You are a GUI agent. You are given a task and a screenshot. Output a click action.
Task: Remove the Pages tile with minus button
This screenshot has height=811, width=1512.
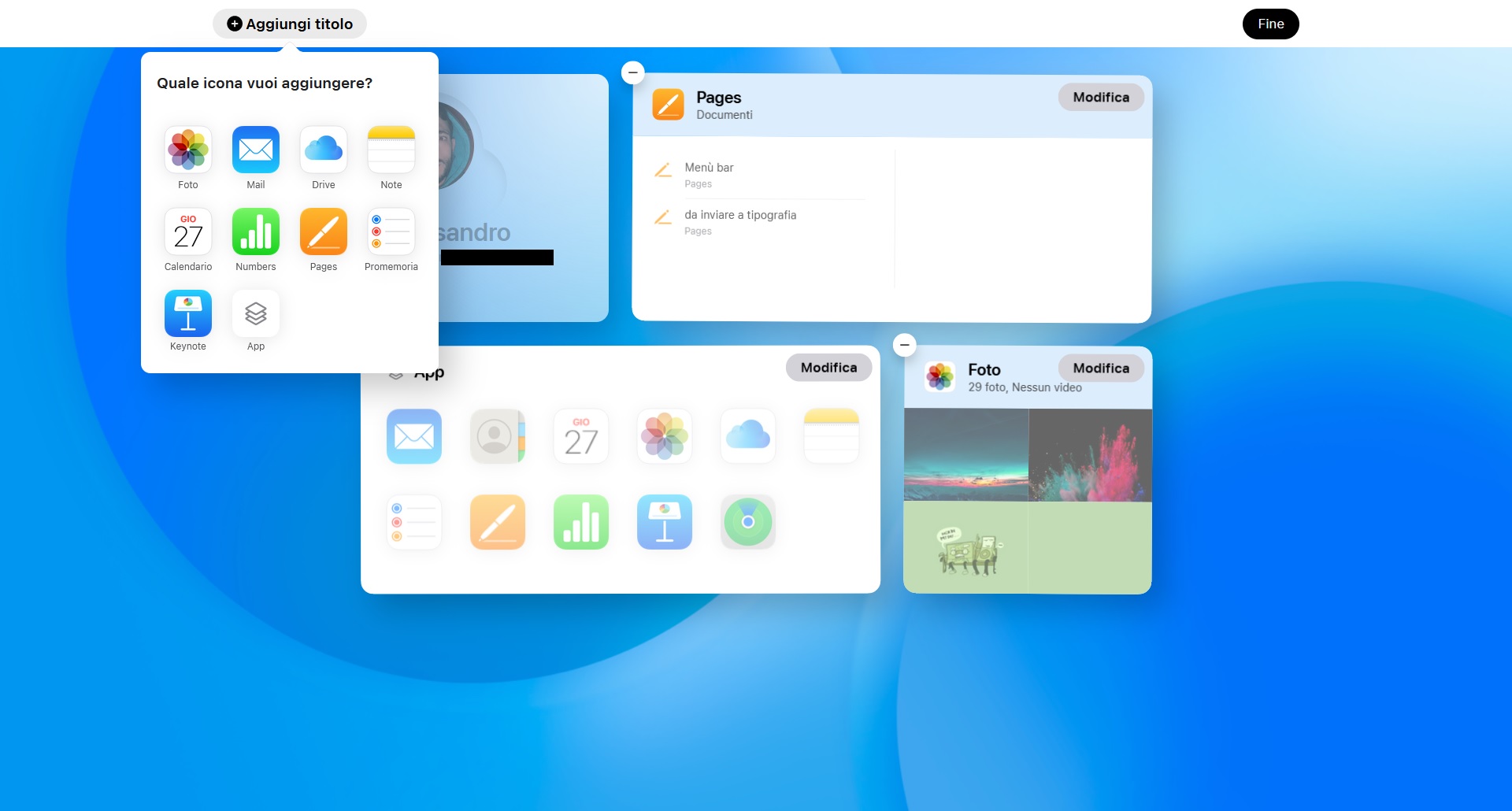(x=633, y=72)
